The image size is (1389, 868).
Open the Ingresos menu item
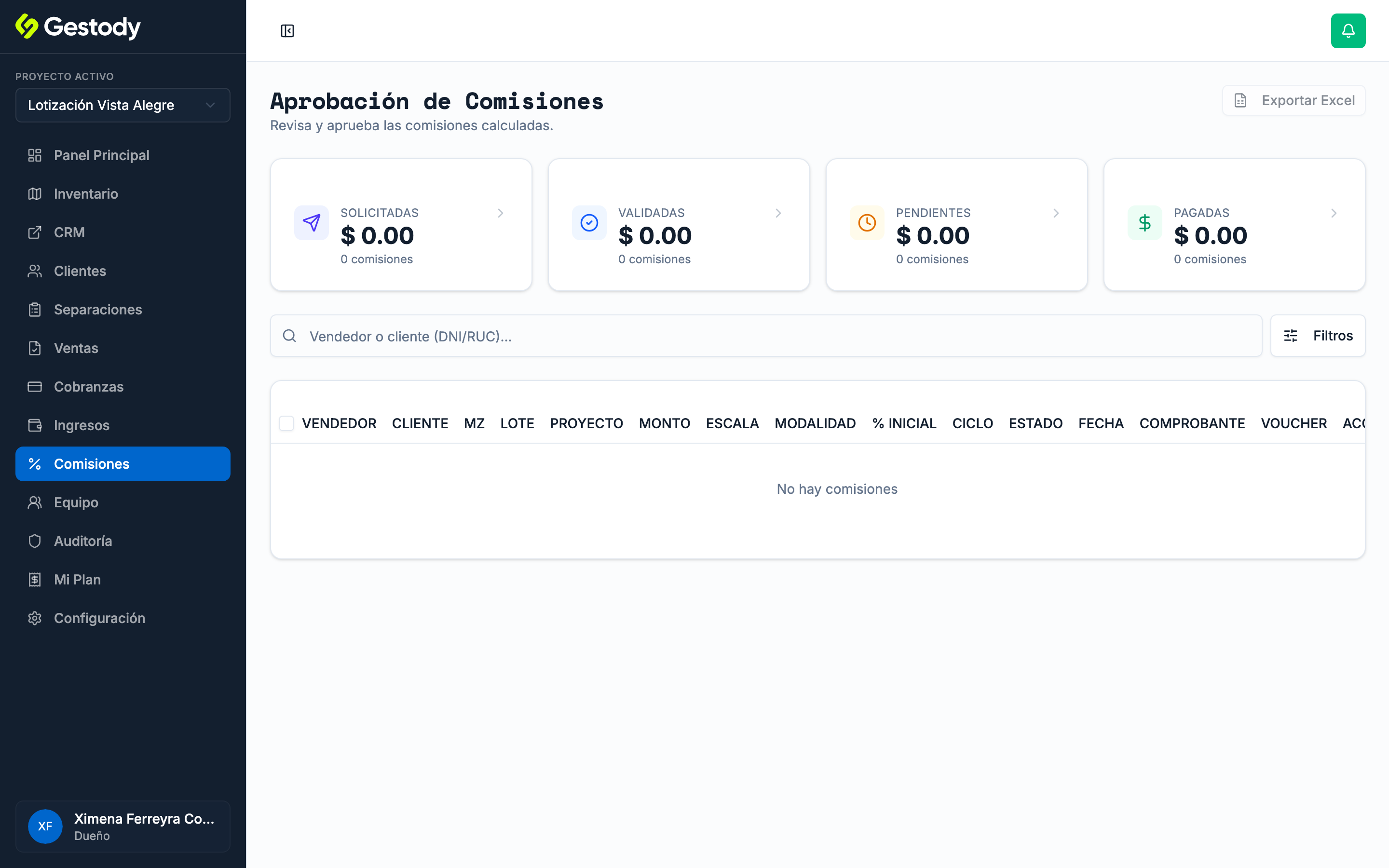tap(123, 425)
